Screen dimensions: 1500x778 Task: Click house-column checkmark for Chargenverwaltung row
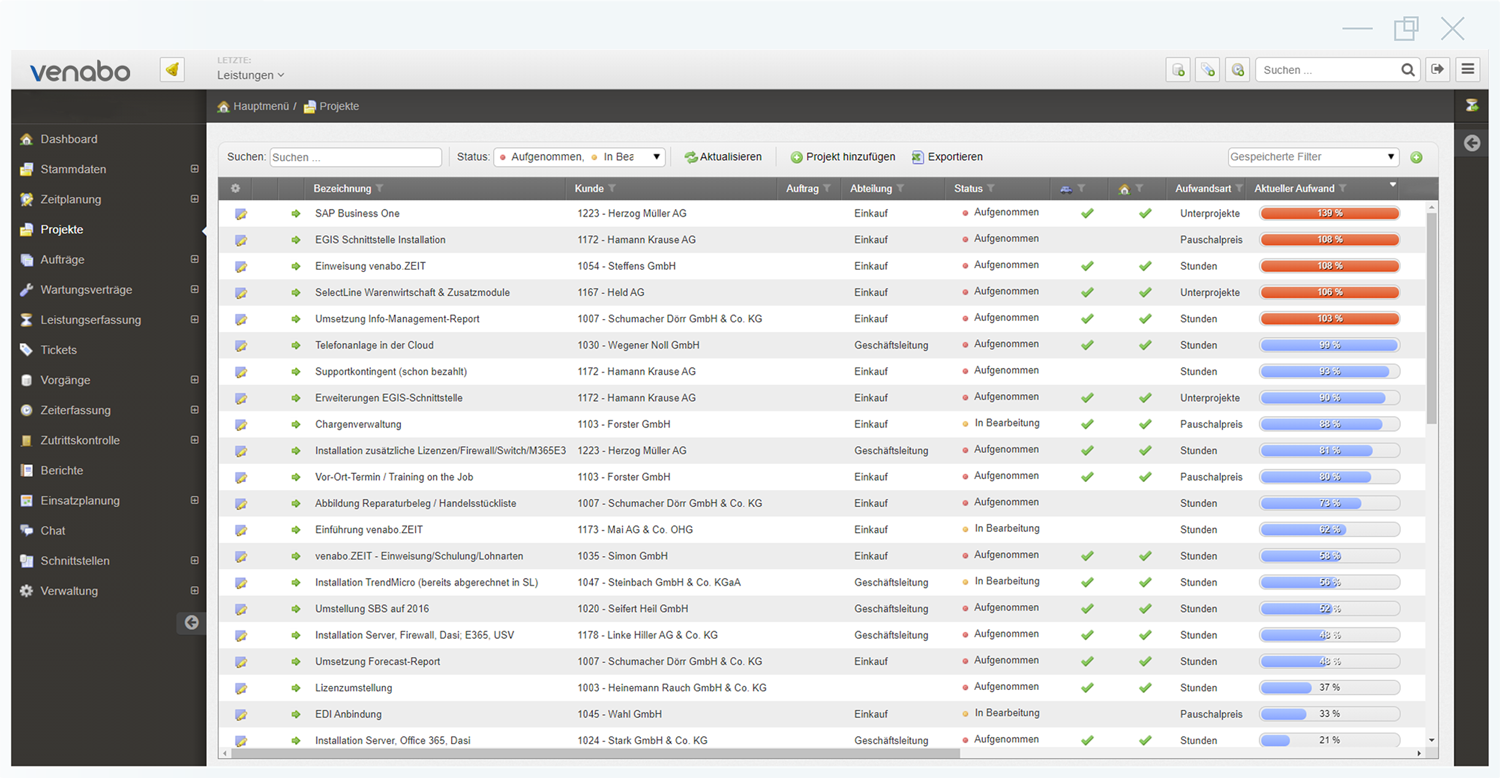pos(1145,424)
